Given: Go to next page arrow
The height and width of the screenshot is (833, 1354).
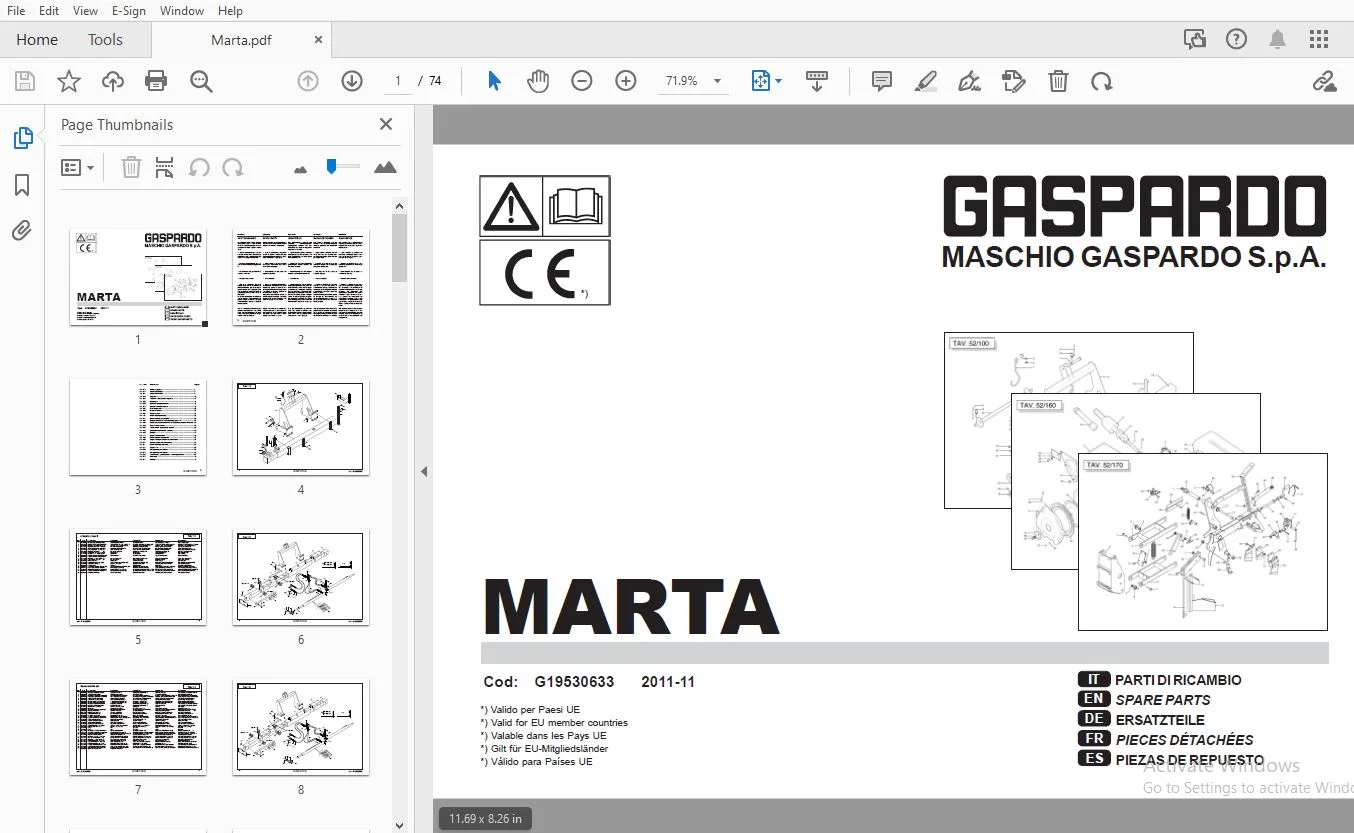Looking at the screenshot, I should 352,81.
